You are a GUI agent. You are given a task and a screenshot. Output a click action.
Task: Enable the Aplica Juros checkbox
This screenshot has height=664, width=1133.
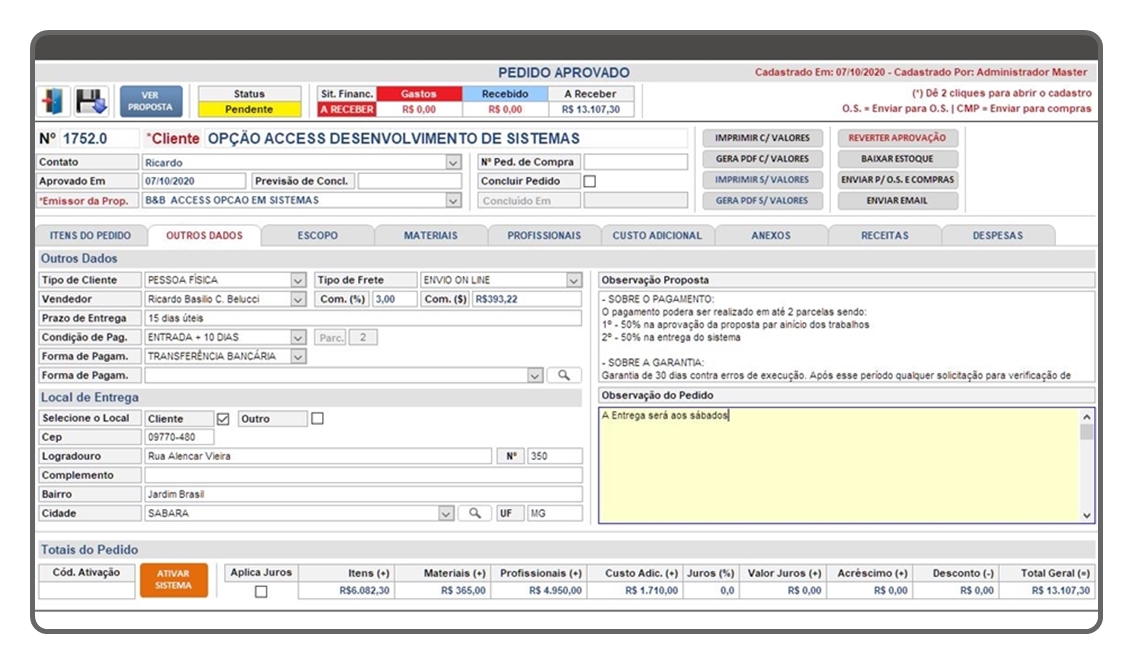[261, 592]
